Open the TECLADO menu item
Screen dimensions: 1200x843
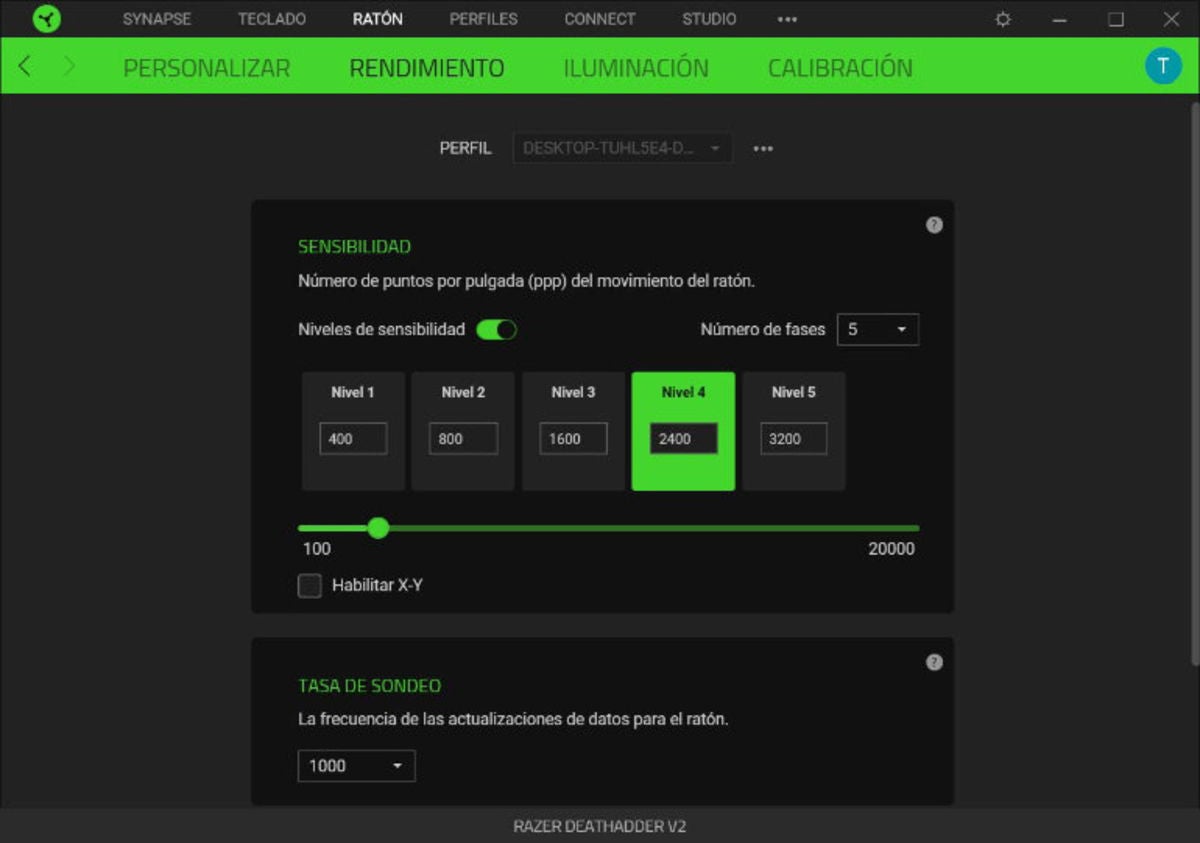[x=271, y=18]
